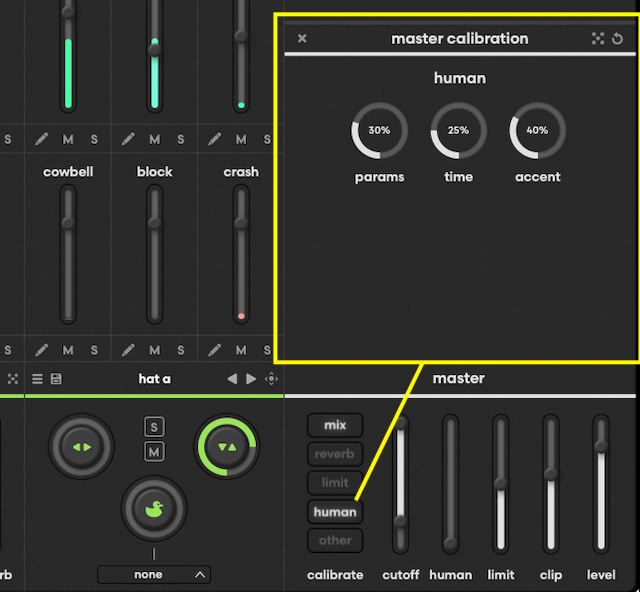The image size is (640, 592).
Task: Open the none dropdown below duck knob
Action: pyautogui.click(x=154, y=574)
